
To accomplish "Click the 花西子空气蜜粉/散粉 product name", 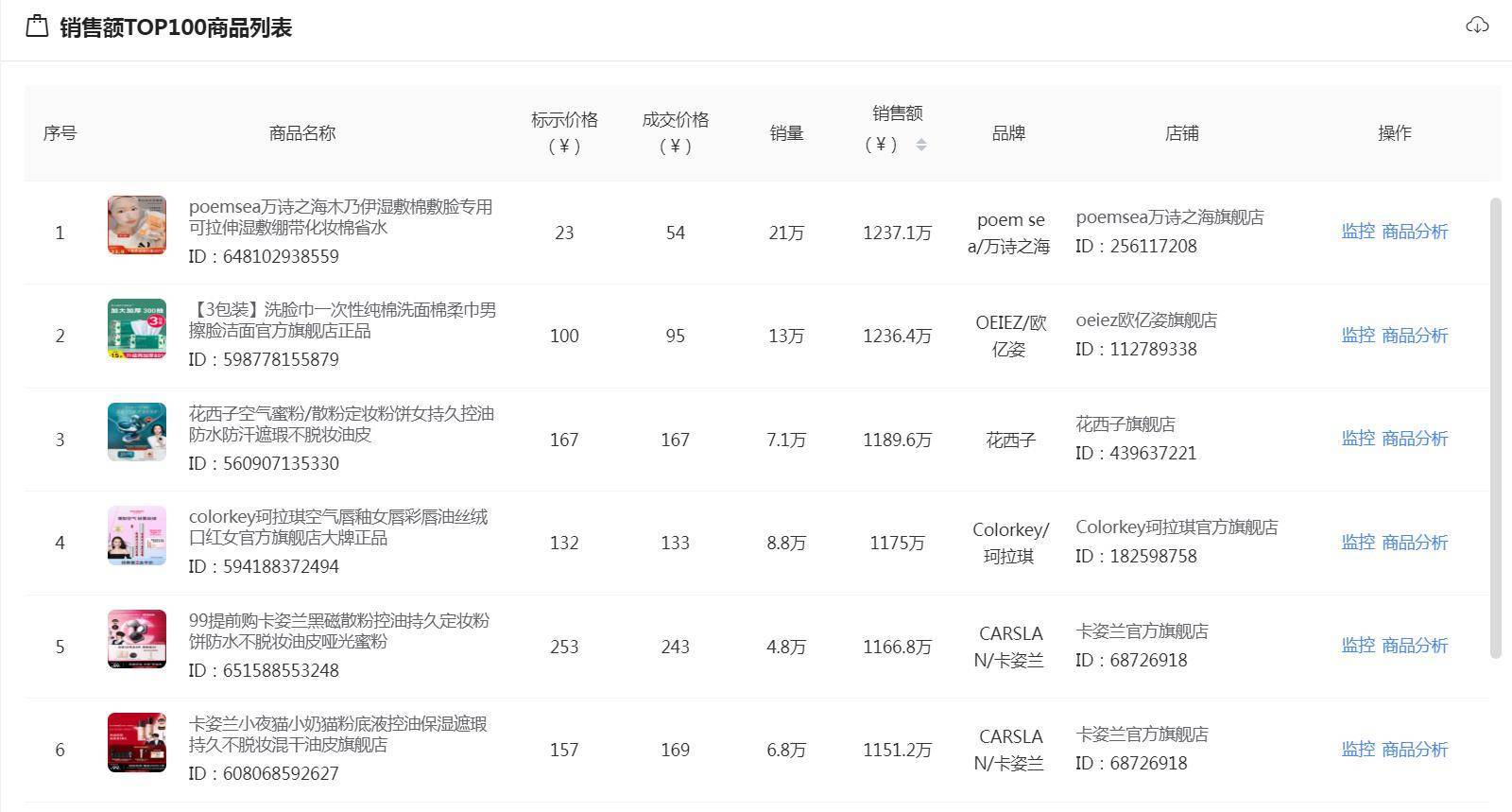I will 341,424.
